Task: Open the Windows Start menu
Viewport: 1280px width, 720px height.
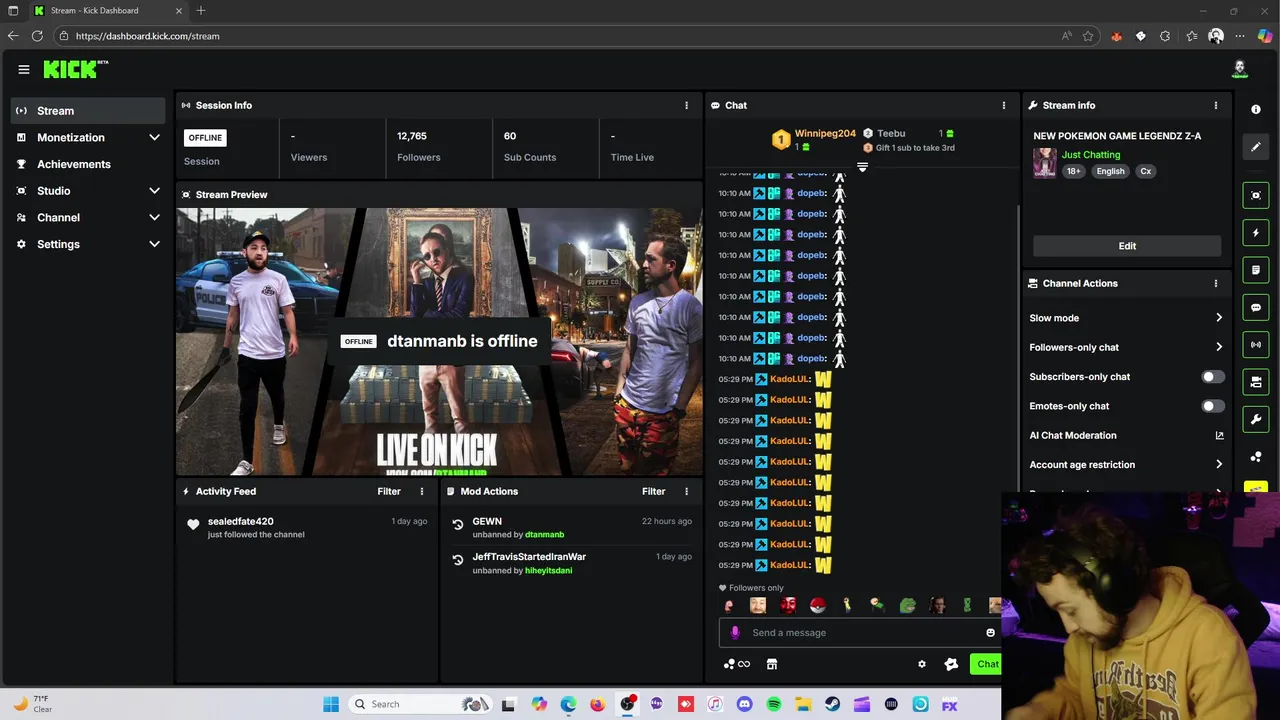Action: 331,704
